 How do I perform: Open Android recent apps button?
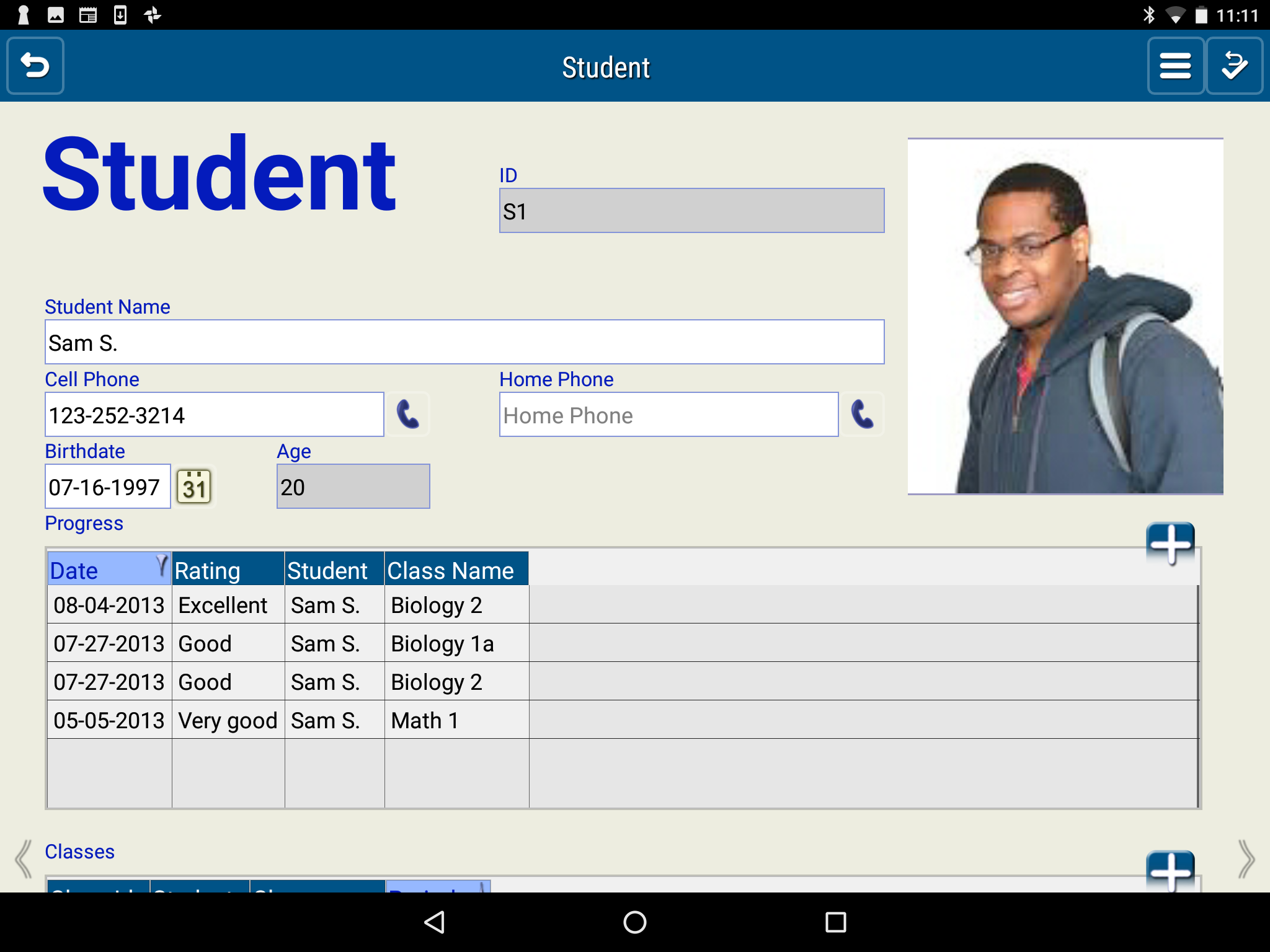(835, 922)
